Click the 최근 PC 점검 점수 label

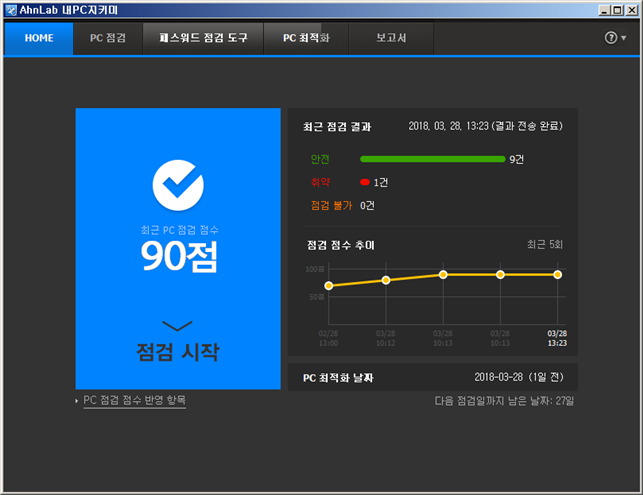[x=180, y=230]
